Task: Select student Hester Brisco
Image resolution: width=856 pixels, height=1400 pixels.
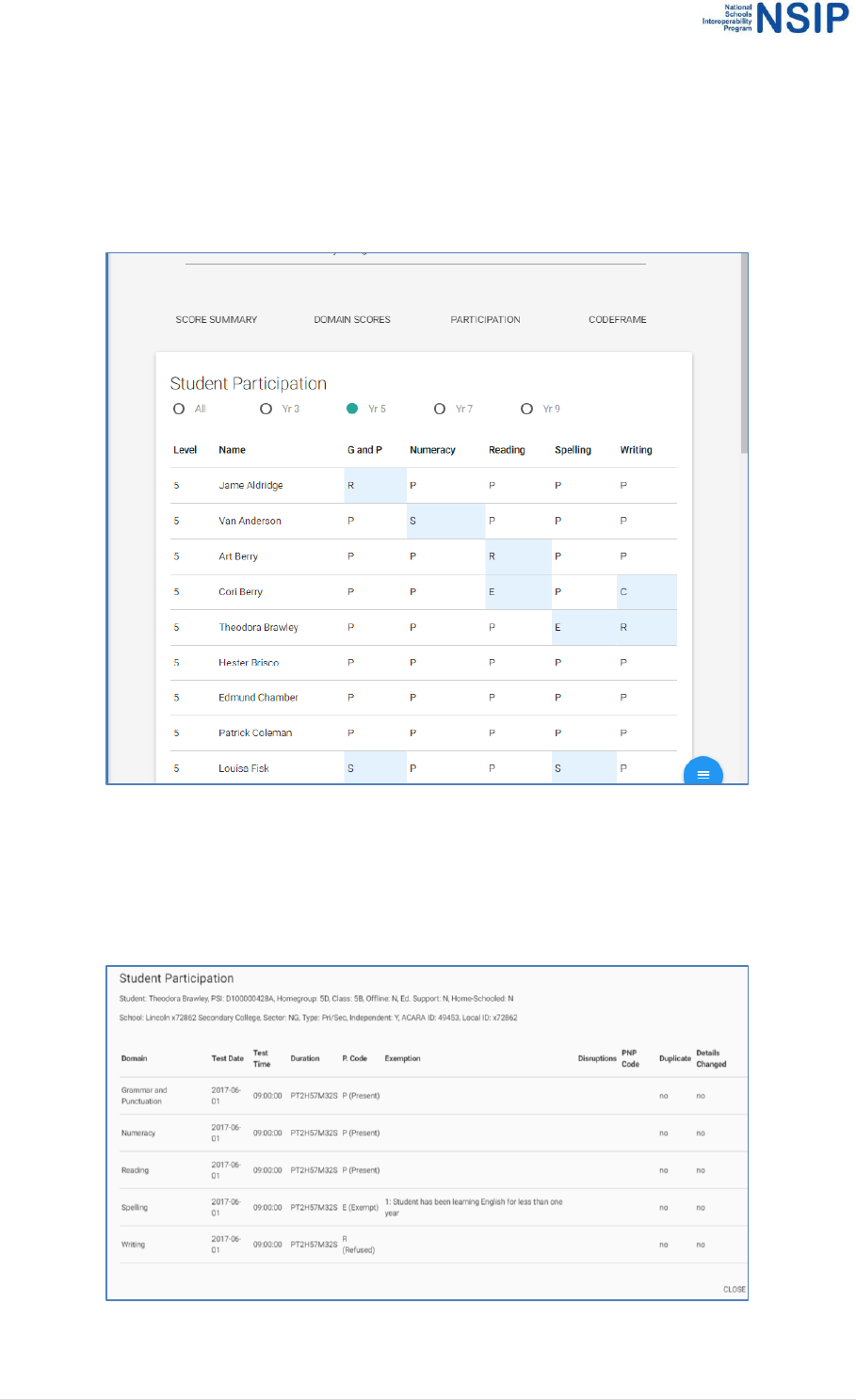Action: point(249,663)
